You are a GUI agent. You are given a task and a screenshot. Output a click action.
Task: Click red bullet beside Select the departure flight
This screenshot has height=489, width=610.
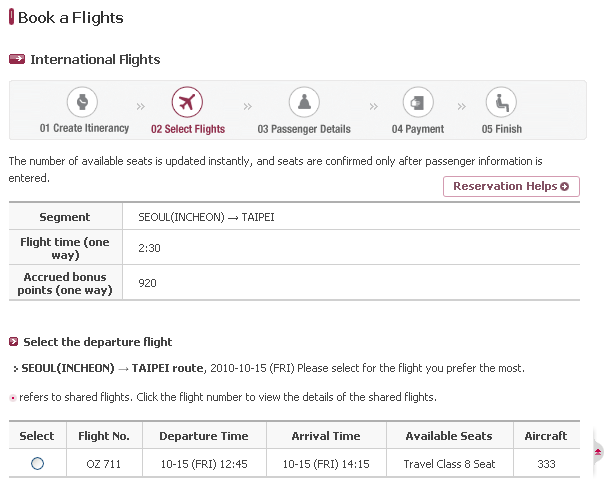(x=13, y=342)
